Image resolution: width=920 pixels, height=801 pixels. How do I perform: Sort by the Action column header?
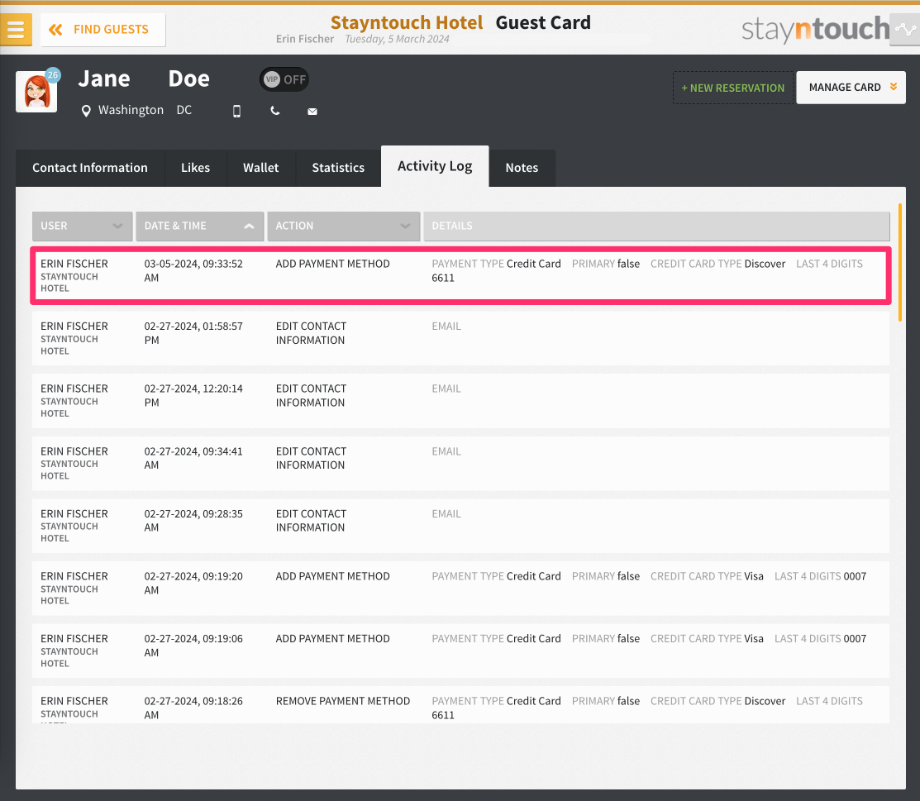pyautogui.click(x=343, y=226)
